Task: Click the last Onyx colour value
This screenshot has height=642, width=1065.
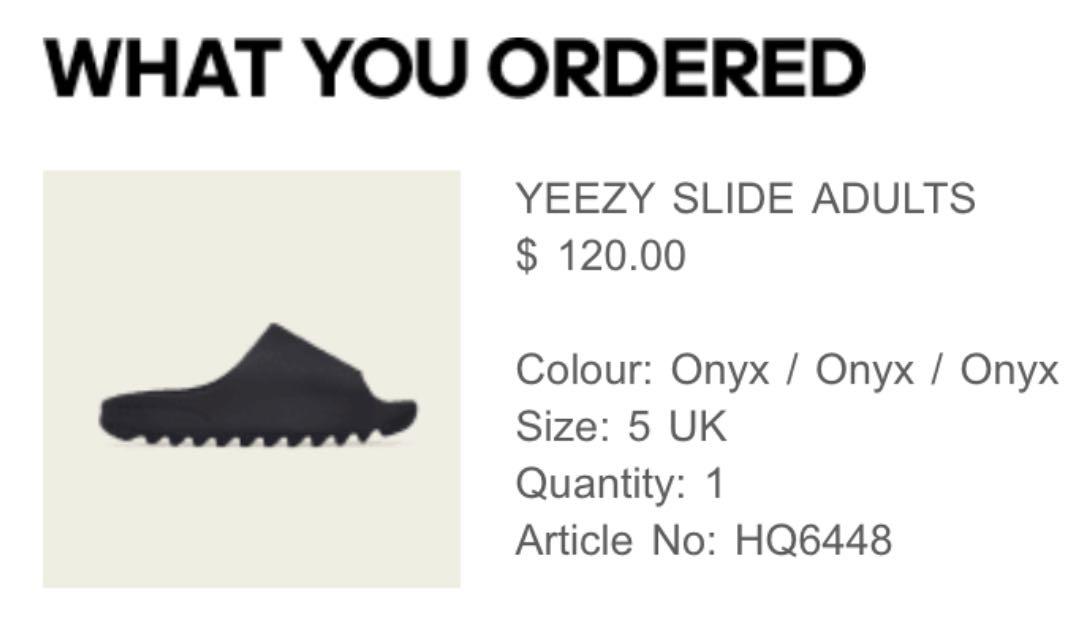Action: [x=1009, y=372]
